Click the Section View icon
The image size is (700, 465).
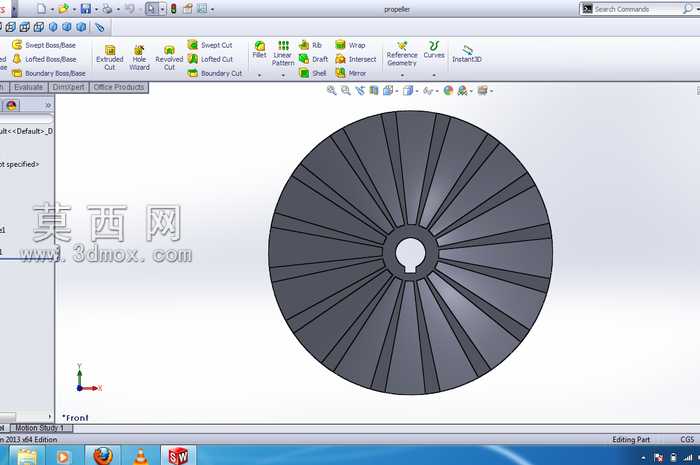pyautogui.click(x=374, y=91)
